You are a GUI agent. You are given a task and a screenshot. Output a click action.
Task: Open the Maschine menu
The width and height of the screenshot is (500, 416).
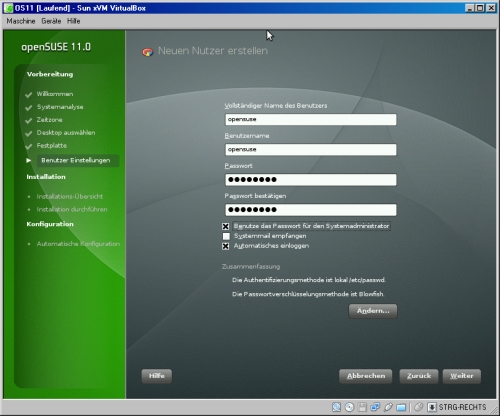[x=21, y=21]
